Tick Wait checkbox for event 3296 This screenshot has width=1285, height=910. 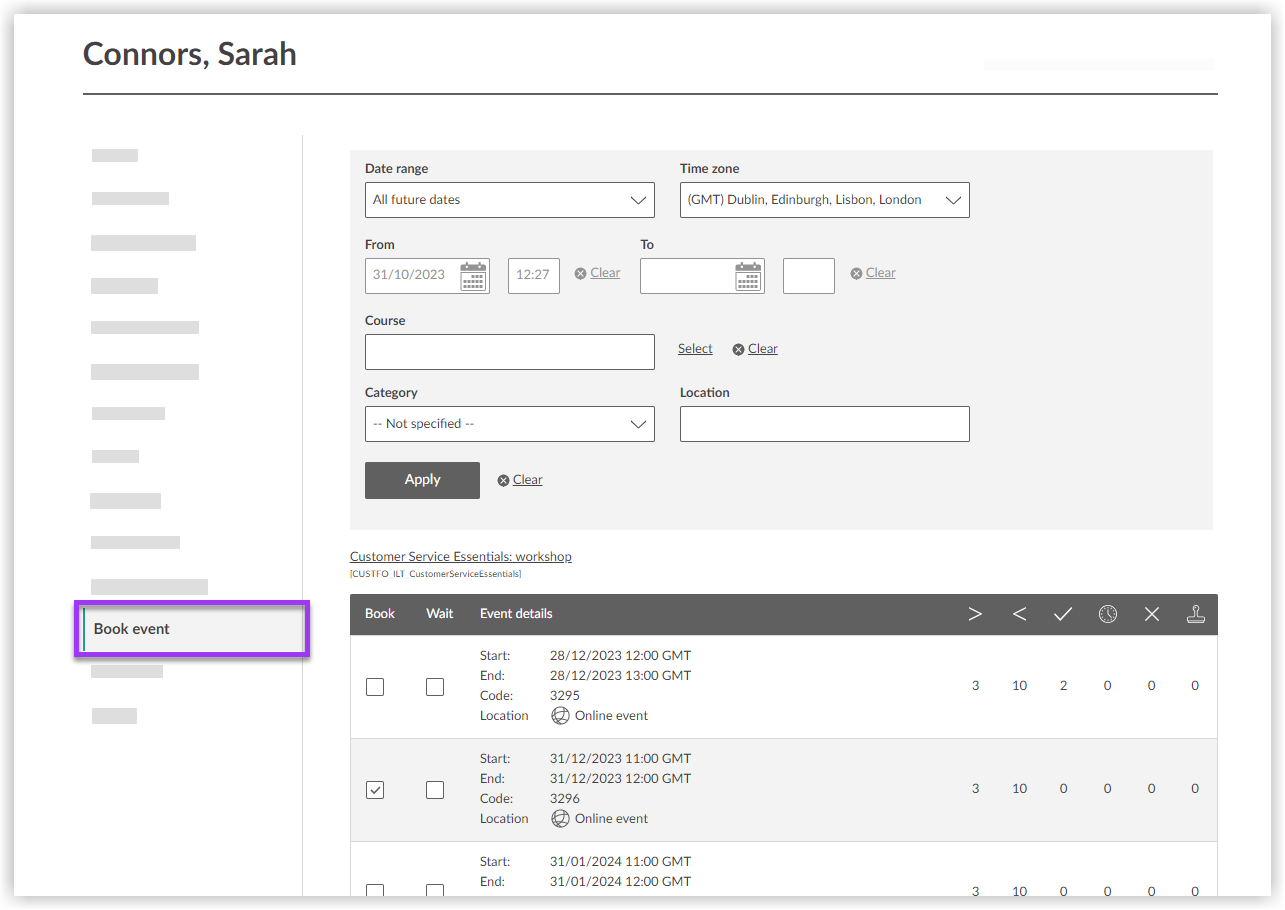pos(435,790)
